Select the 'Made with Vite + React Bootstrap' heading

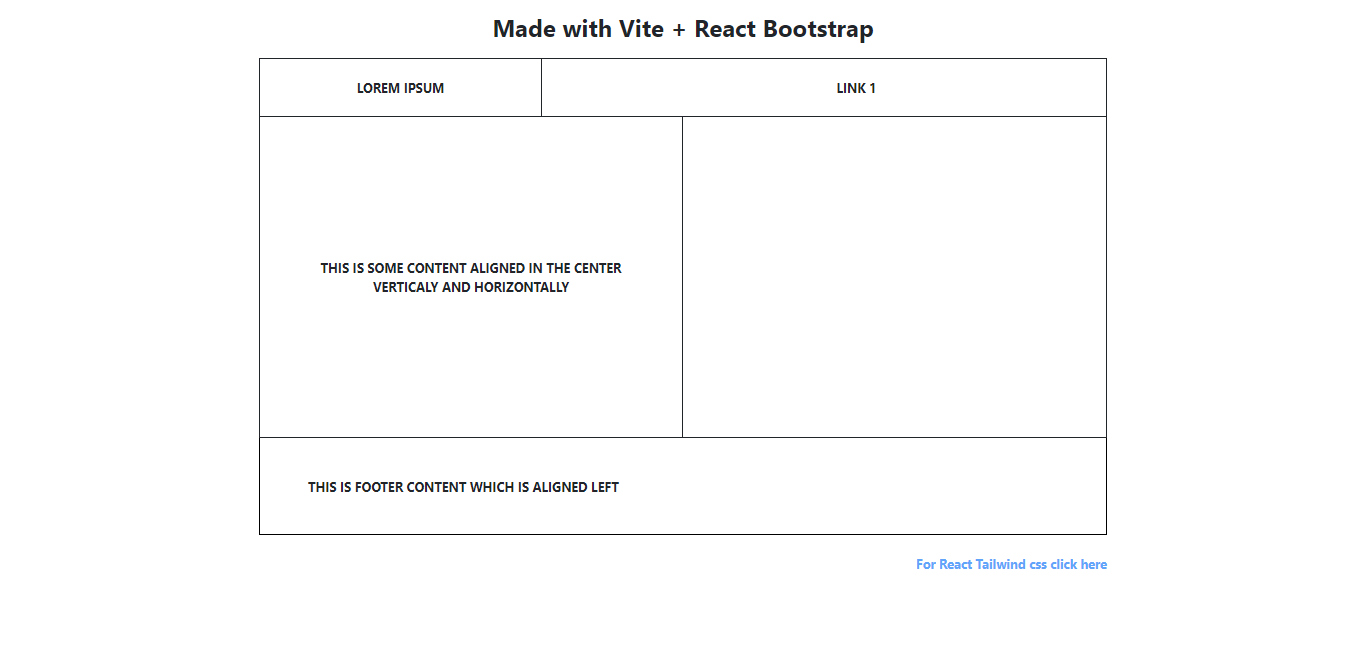click(x=683, y=29)
